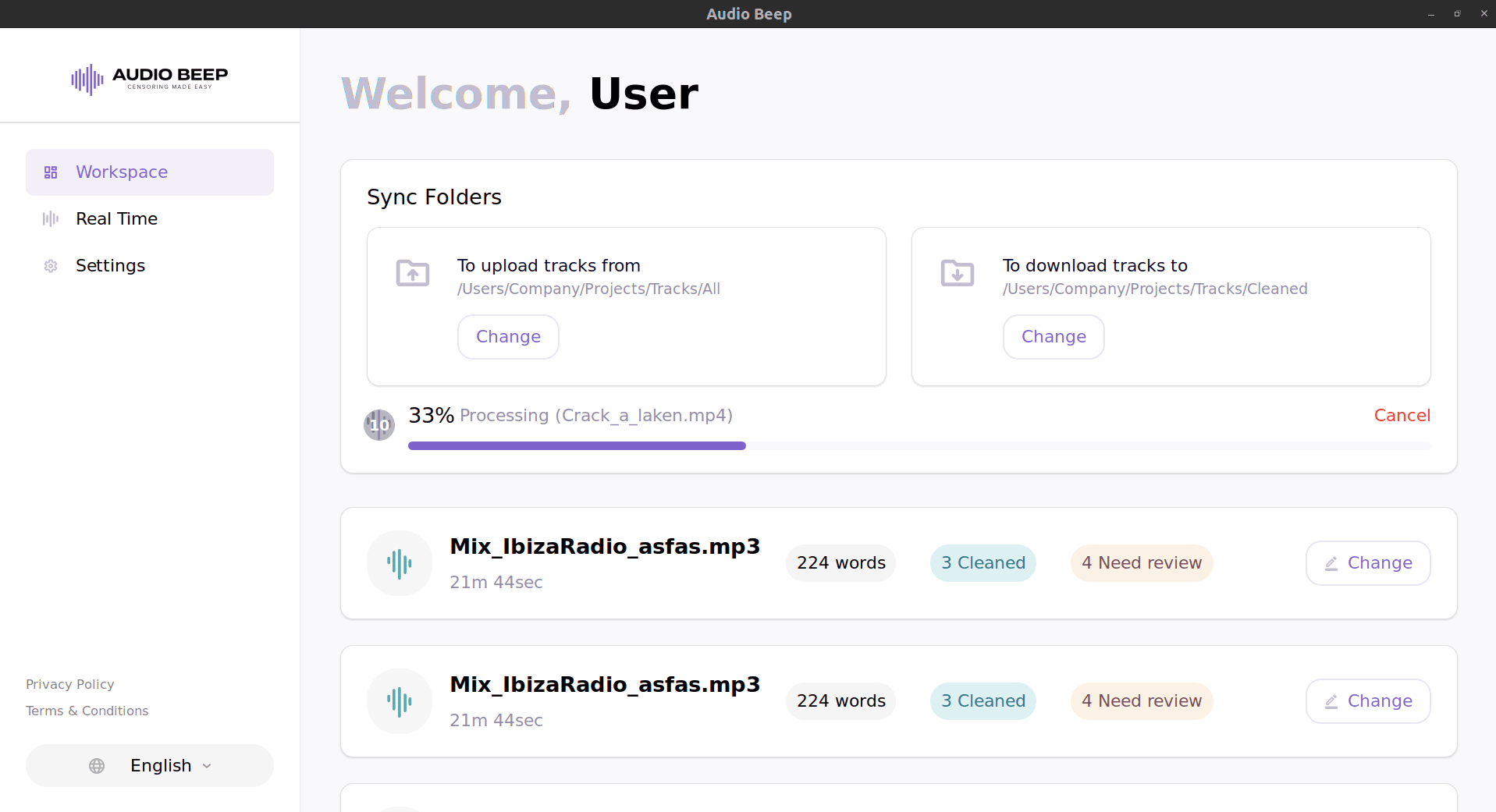Click the first Mix_IbizaRadio track waveform icon
This screenshot has height=812, width=1496.
click(x=400, y=563)
